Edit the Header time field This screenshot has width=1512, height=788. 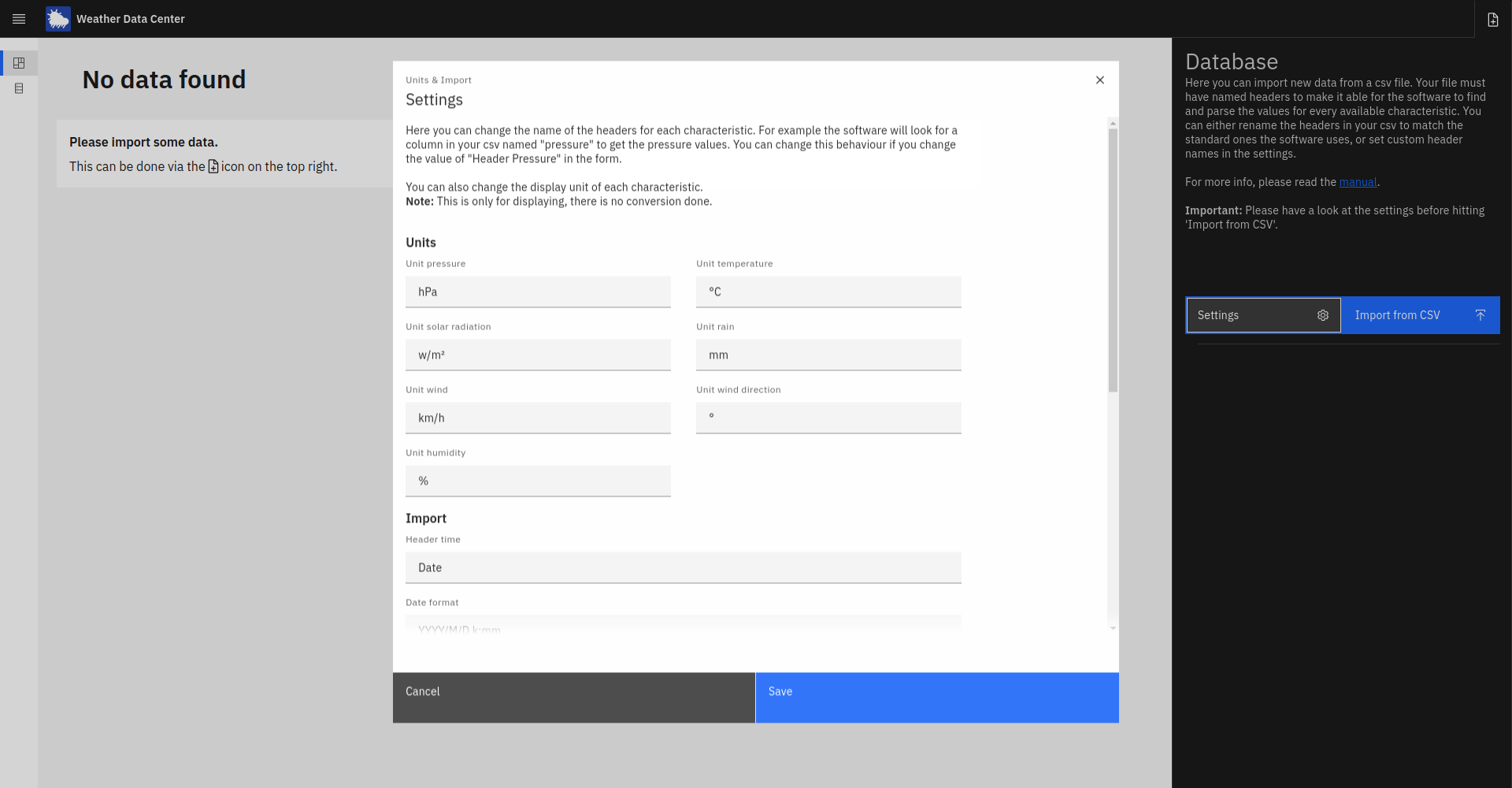pos(684,567)
